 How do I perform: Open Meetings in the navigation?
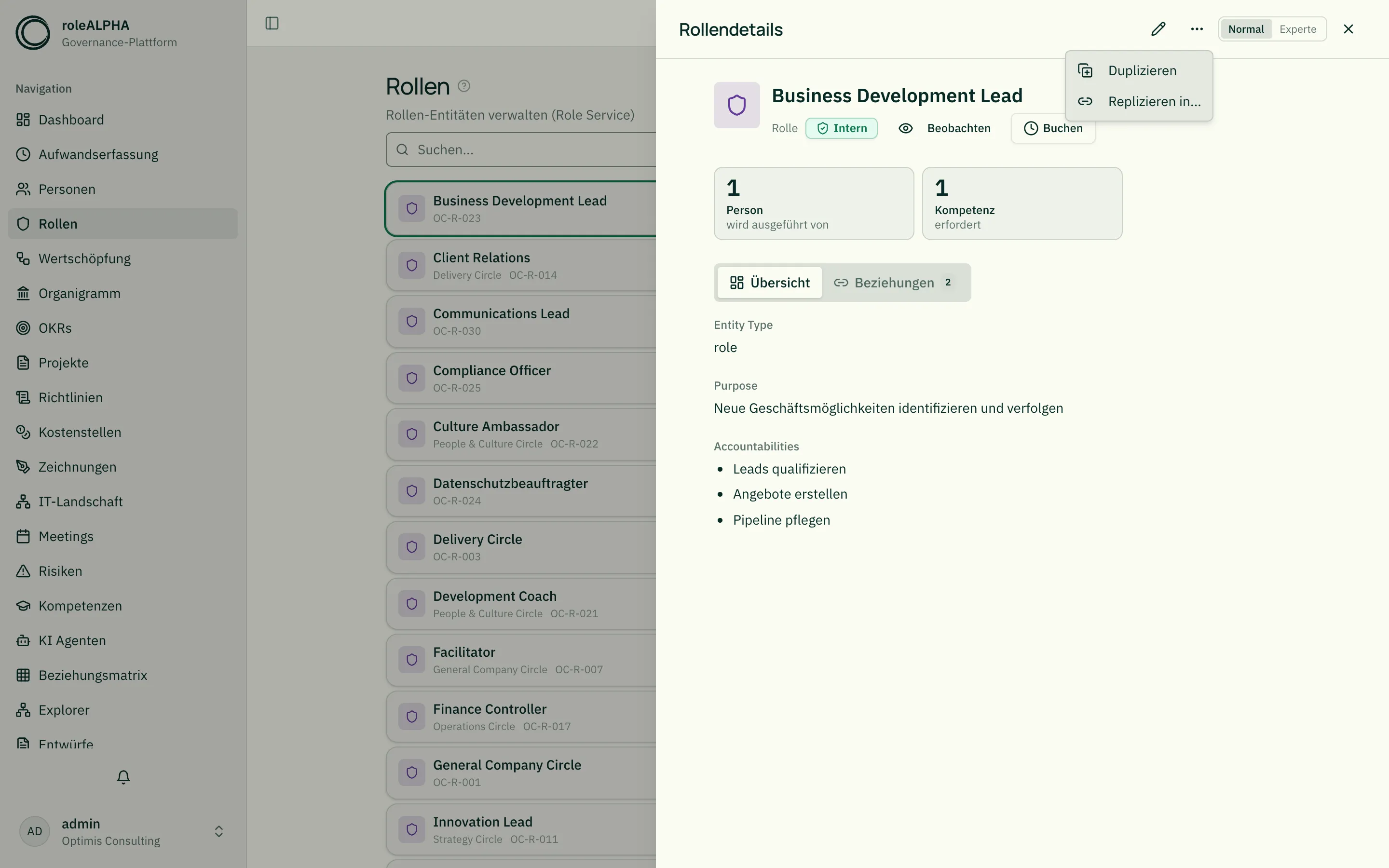(x=123, y=536)
